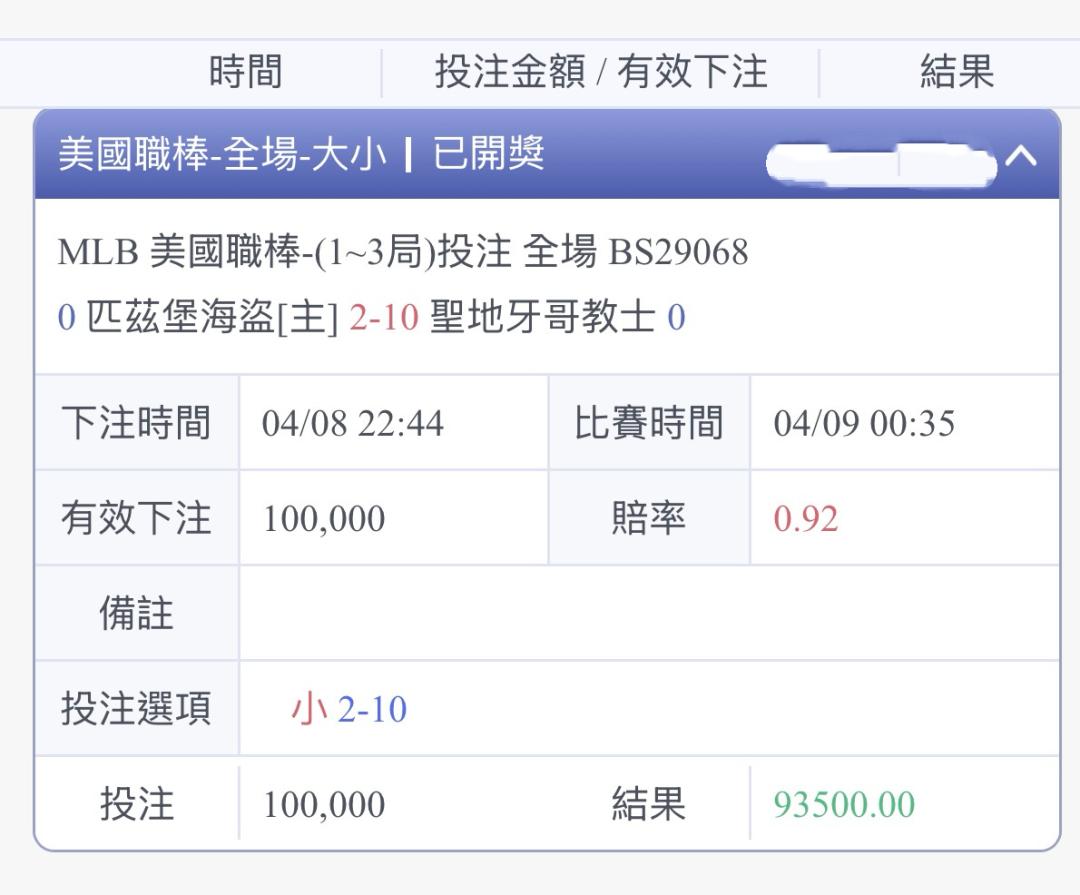The height and width of the screenshot is (895, 1080).
Task: Click the MLB match description BS29068
Action: click(402, 253)
